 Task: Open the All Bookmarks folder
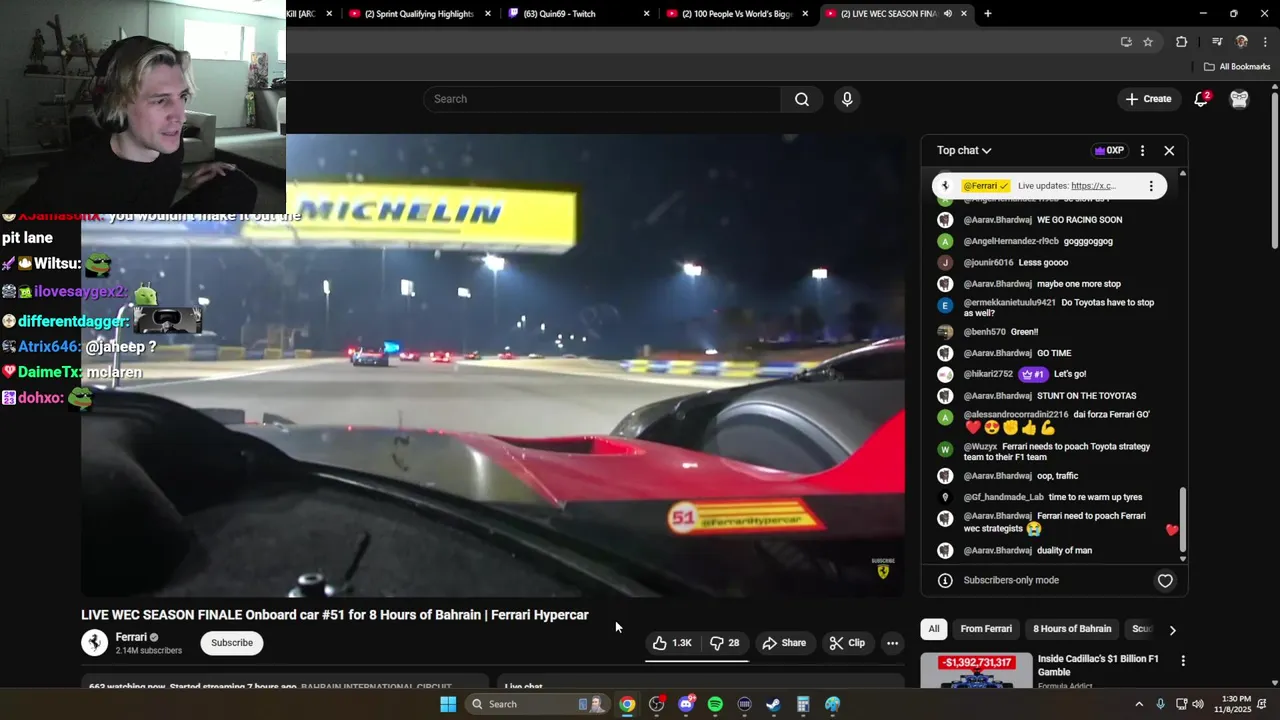(x=1237, y=67)
